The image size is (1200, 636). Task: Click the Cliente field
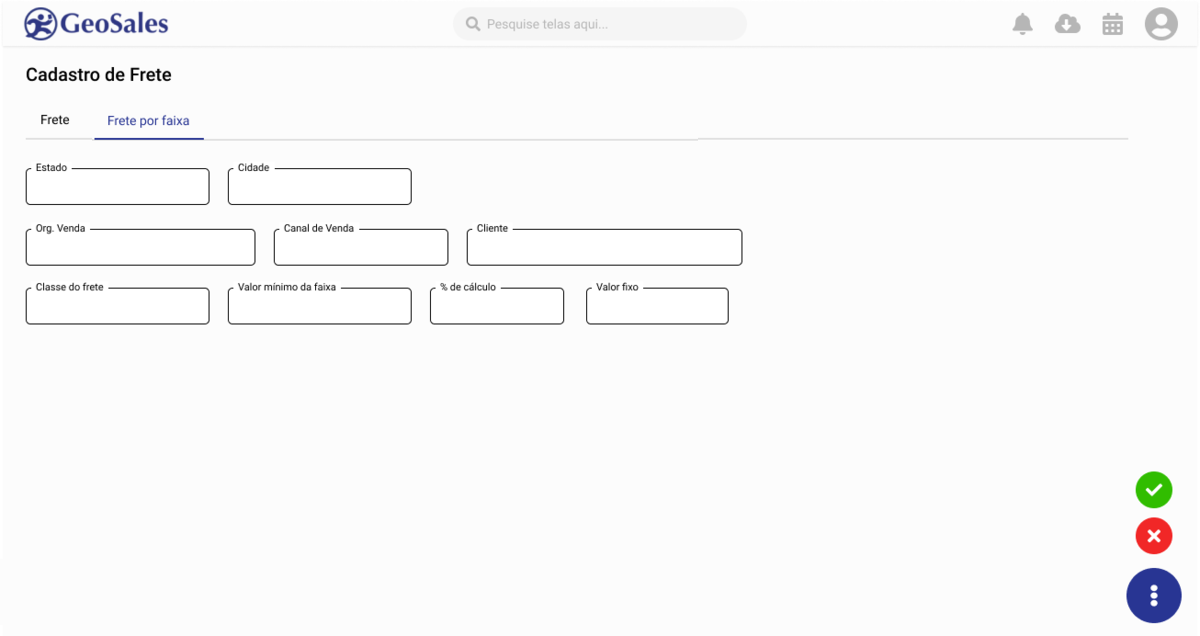point(604,247)
